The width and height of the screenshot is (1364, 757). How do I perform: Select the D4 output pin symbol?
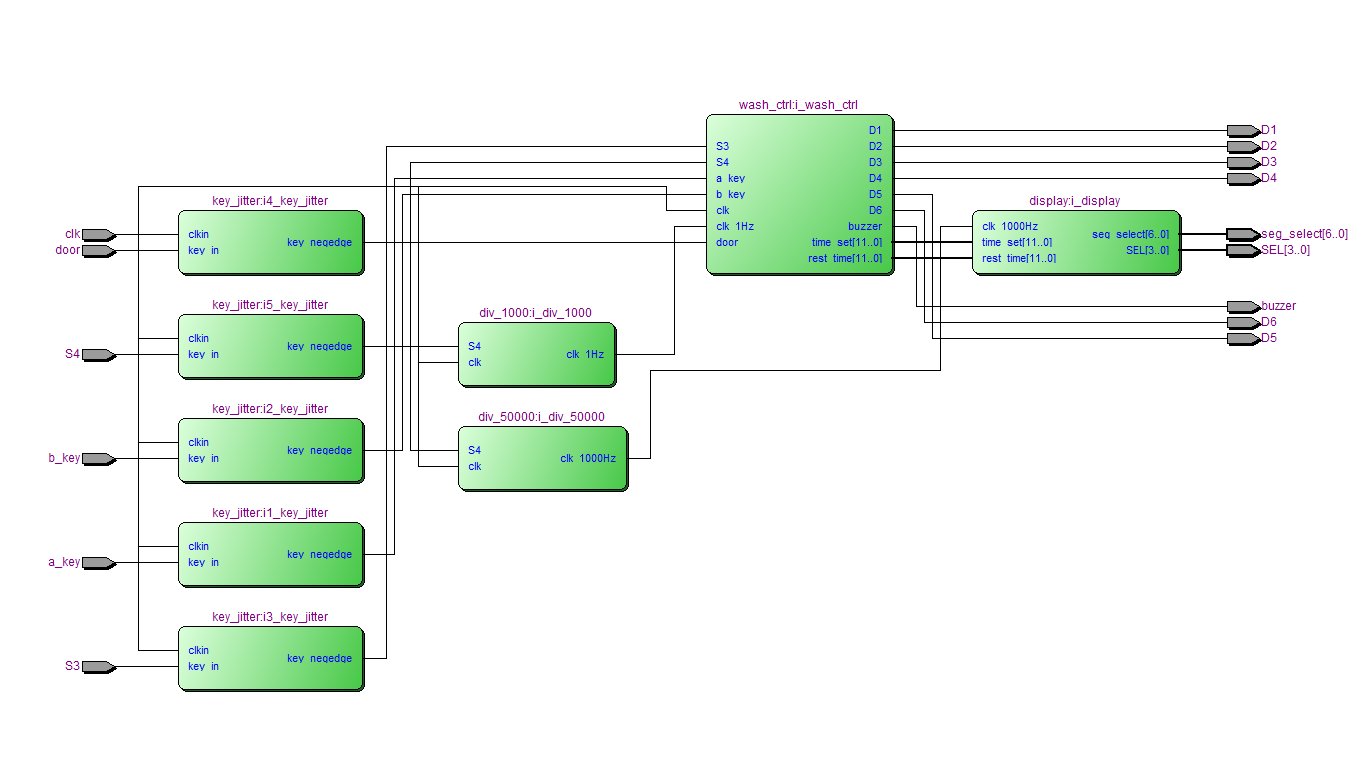(x=1243, y=179)
